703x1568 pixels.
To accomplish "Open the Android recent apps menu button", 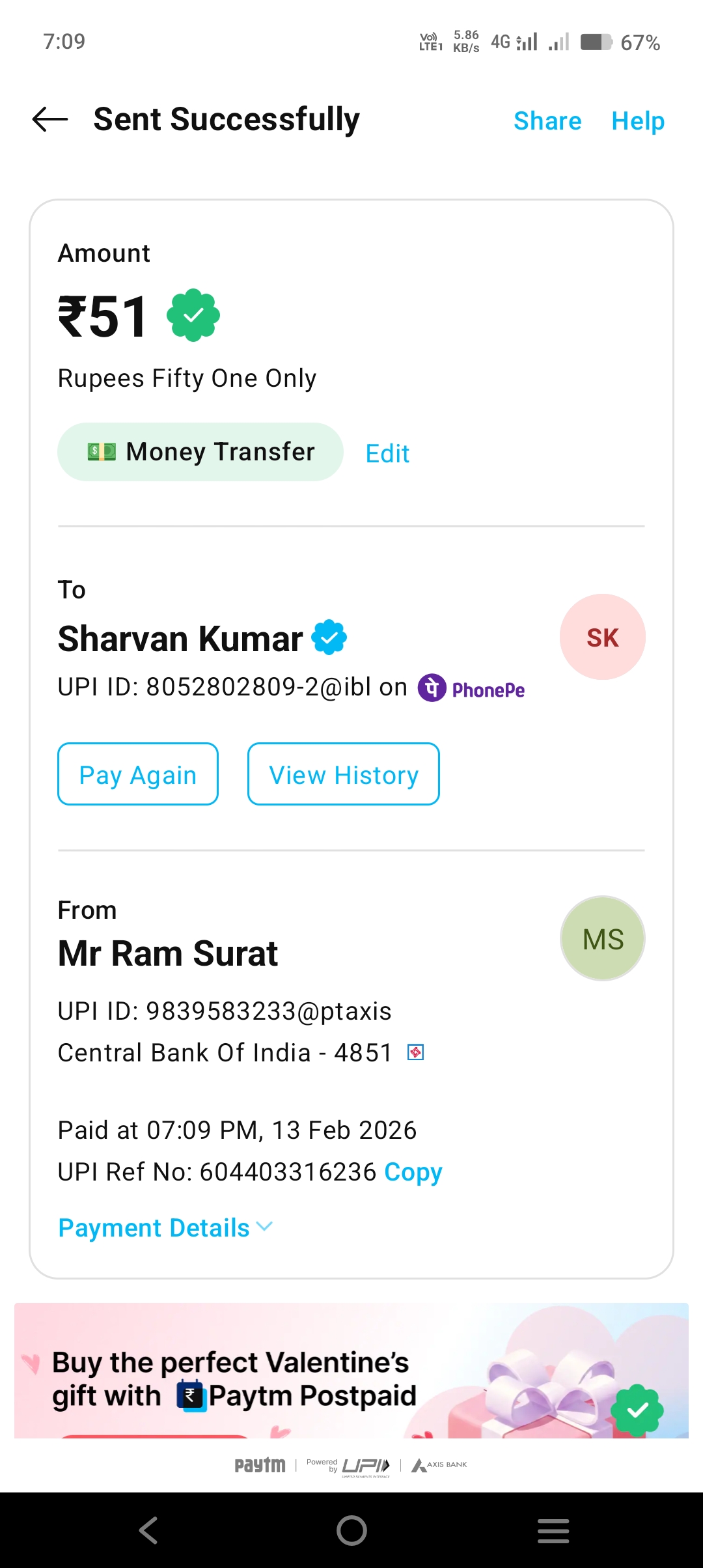I will pyautogui.click(x=553, y=1530).
